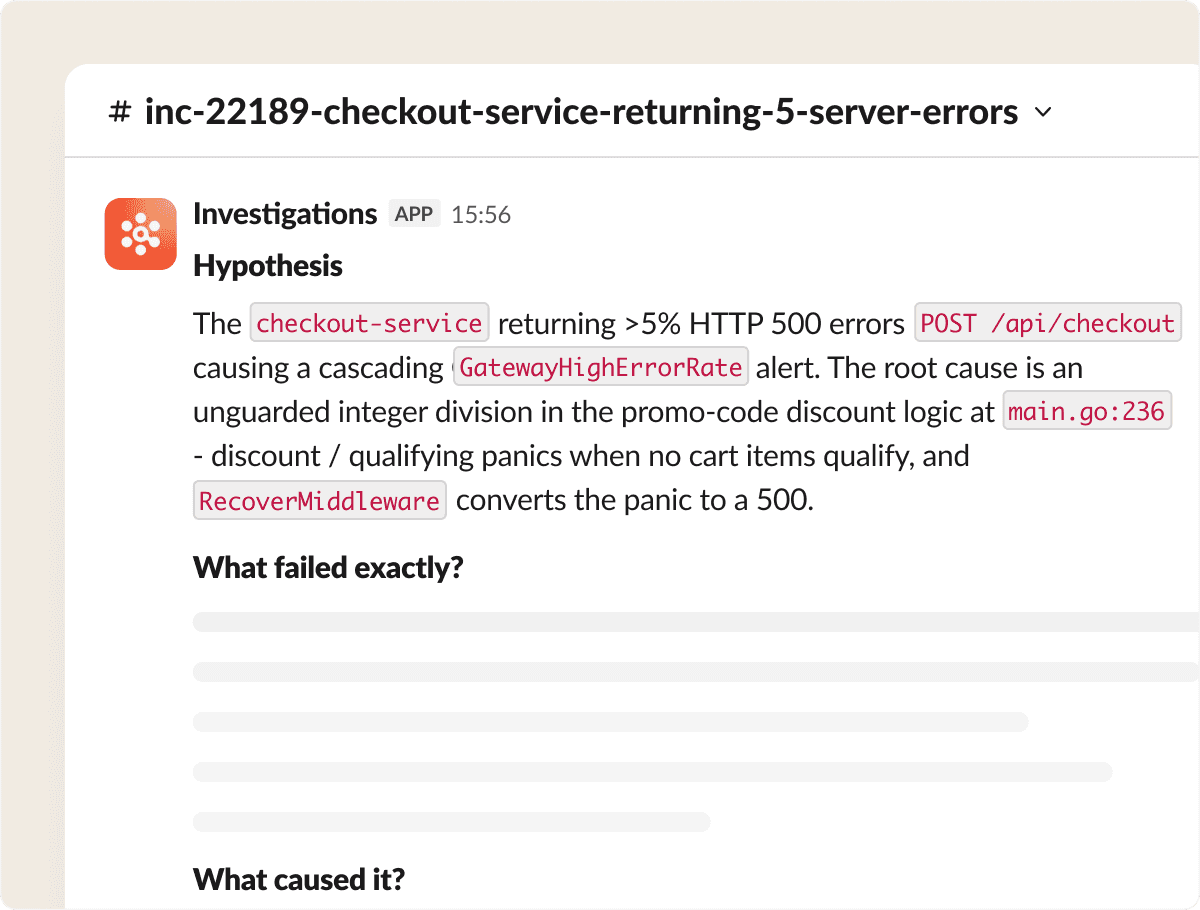The height and width of the screenshot is (910, 1200).
Task: Open inc-22189-checkout-service channel details title
Action: pos(581,112)
